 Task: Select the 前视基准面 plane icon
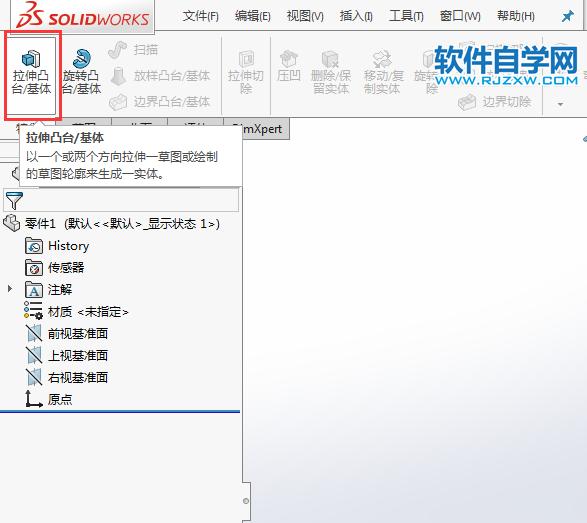click(34, 333)
